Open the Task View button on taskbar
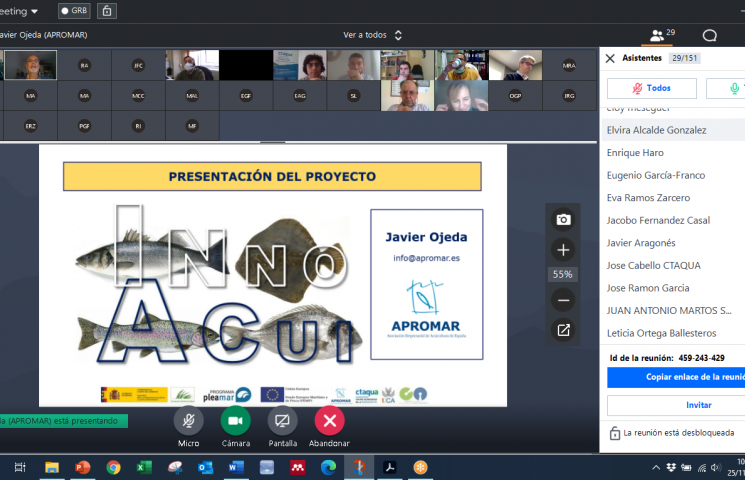Screen dimensions: 745x480 [x=20, y=468]
